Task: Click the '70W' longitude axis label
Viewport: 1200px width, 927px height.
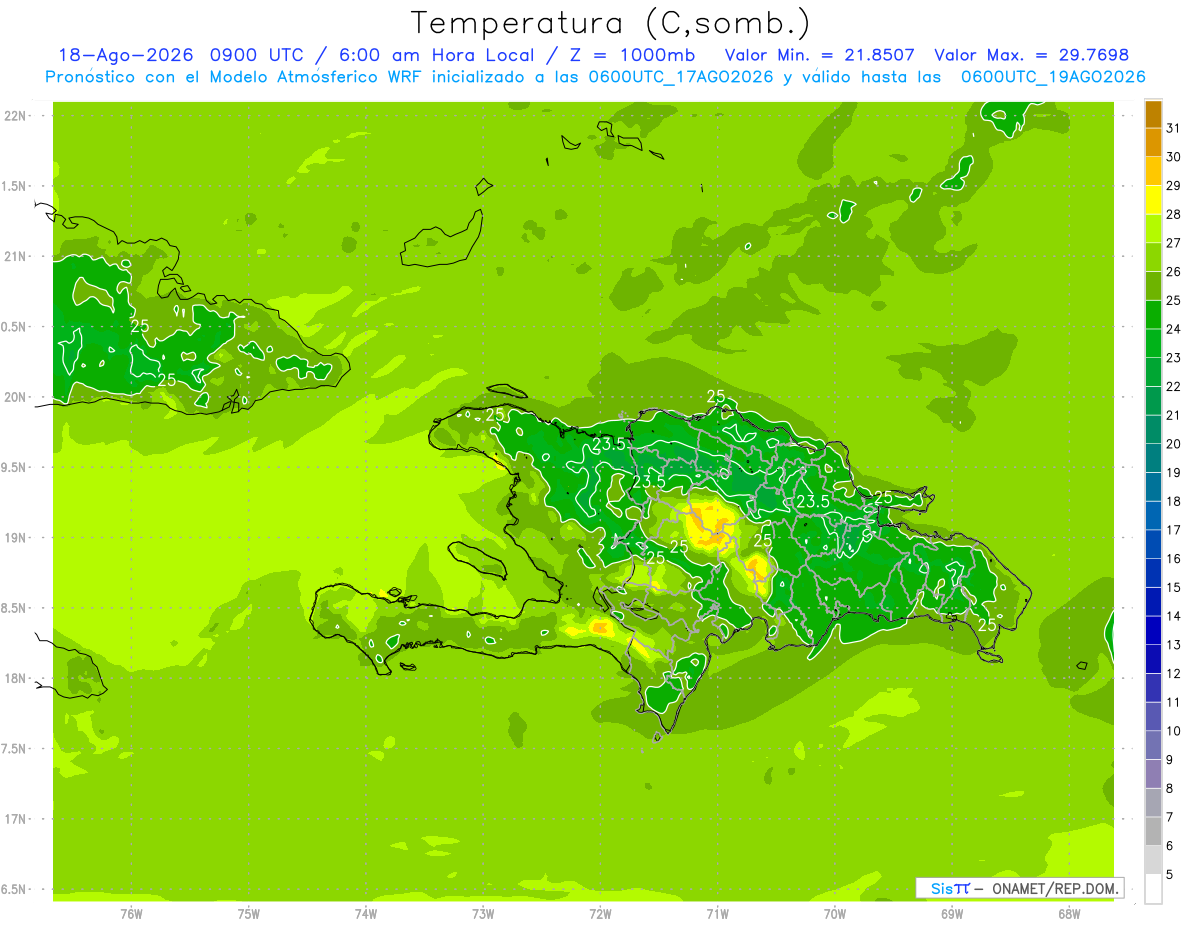Action: 835,914
